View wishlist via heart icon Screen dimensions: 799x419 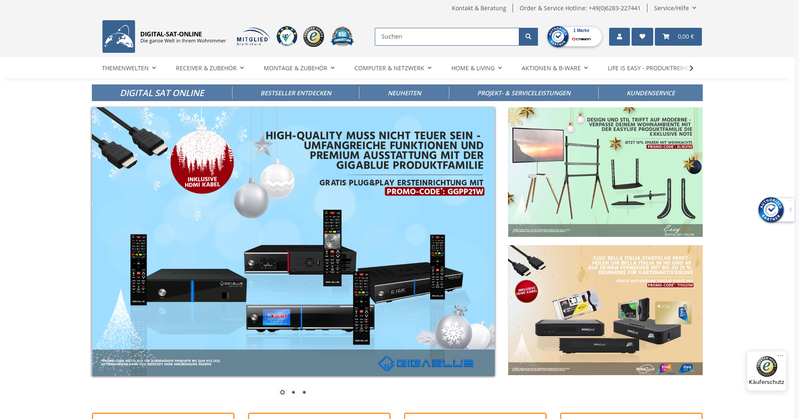click(x=642, y=37)
